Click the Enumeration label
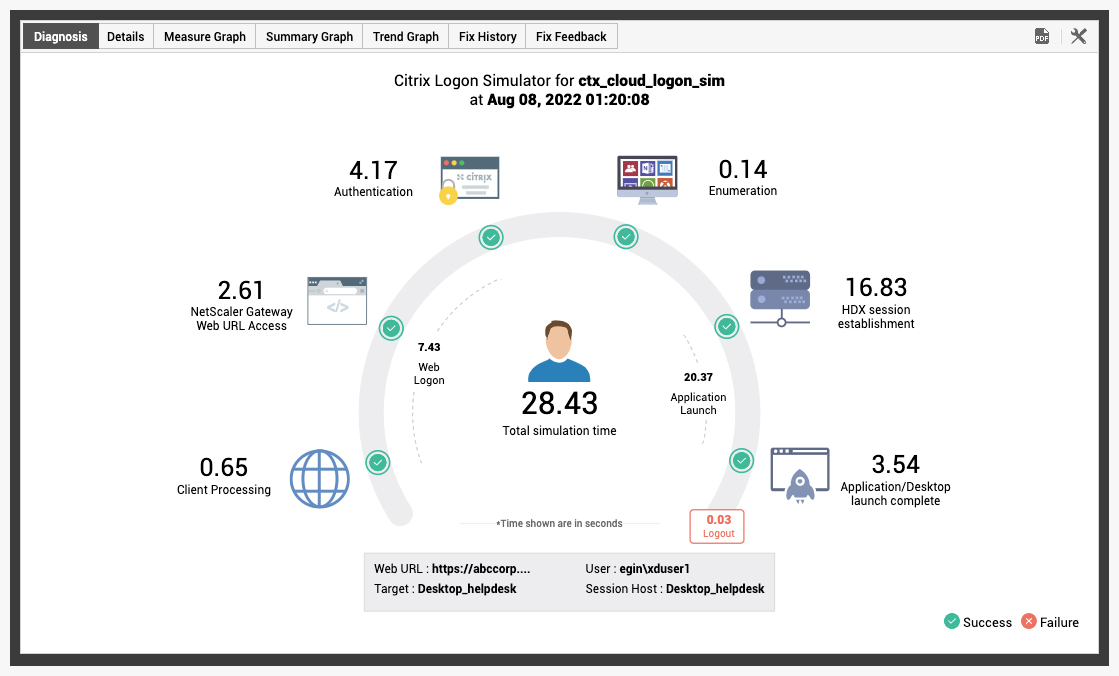The width and height of the screenshot is (1119, 676). (x=743, y=191)
